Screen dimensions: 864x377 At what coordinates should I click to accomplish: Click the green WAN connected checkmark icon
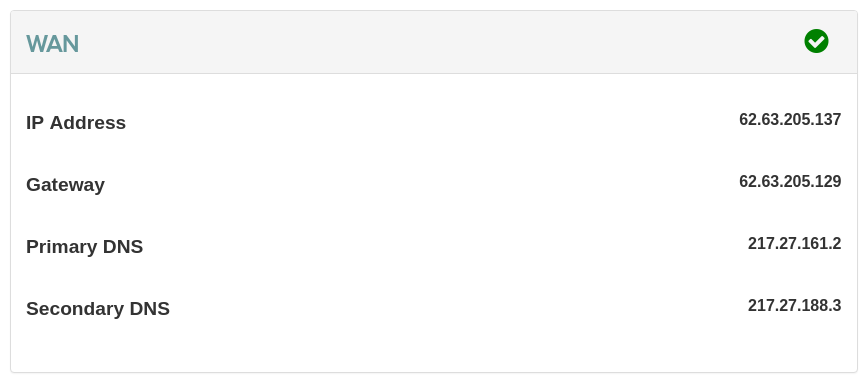(816, 41)
